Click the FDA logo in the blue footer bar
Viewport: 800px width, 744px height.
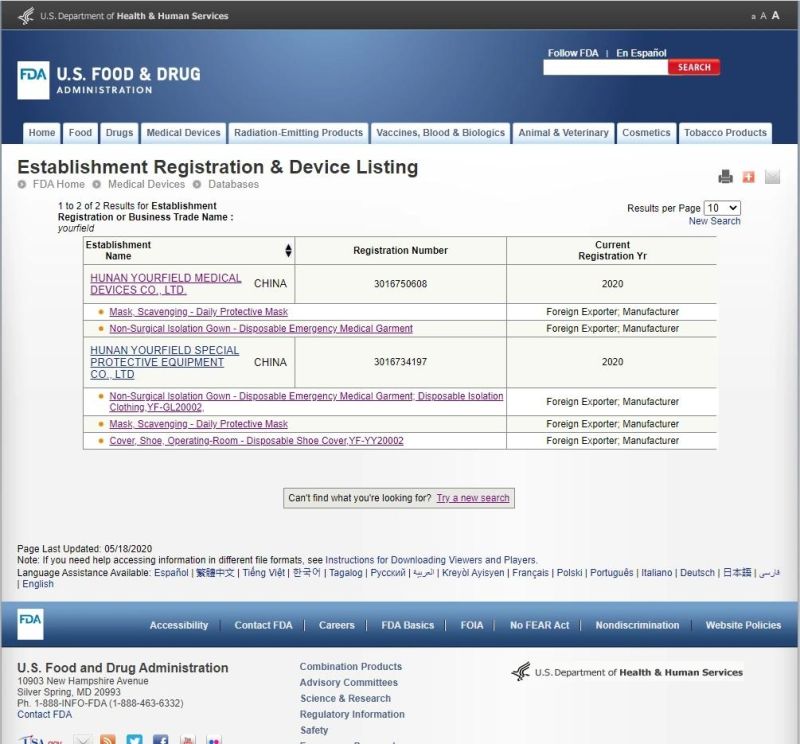(30, 624)
